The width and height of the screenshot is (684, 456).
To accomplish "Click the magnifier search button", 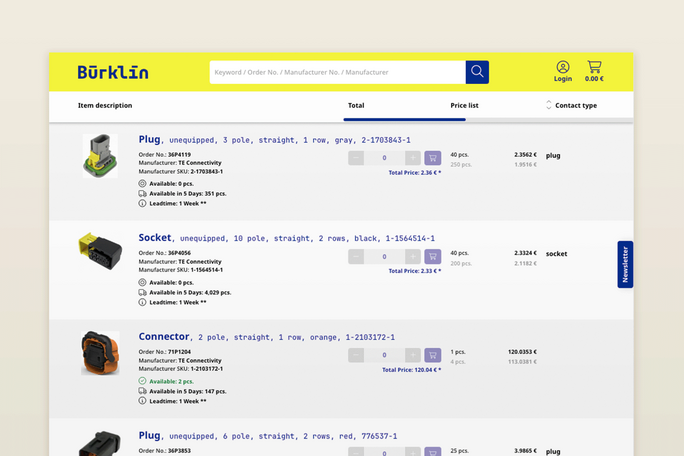I will (477, 72).
